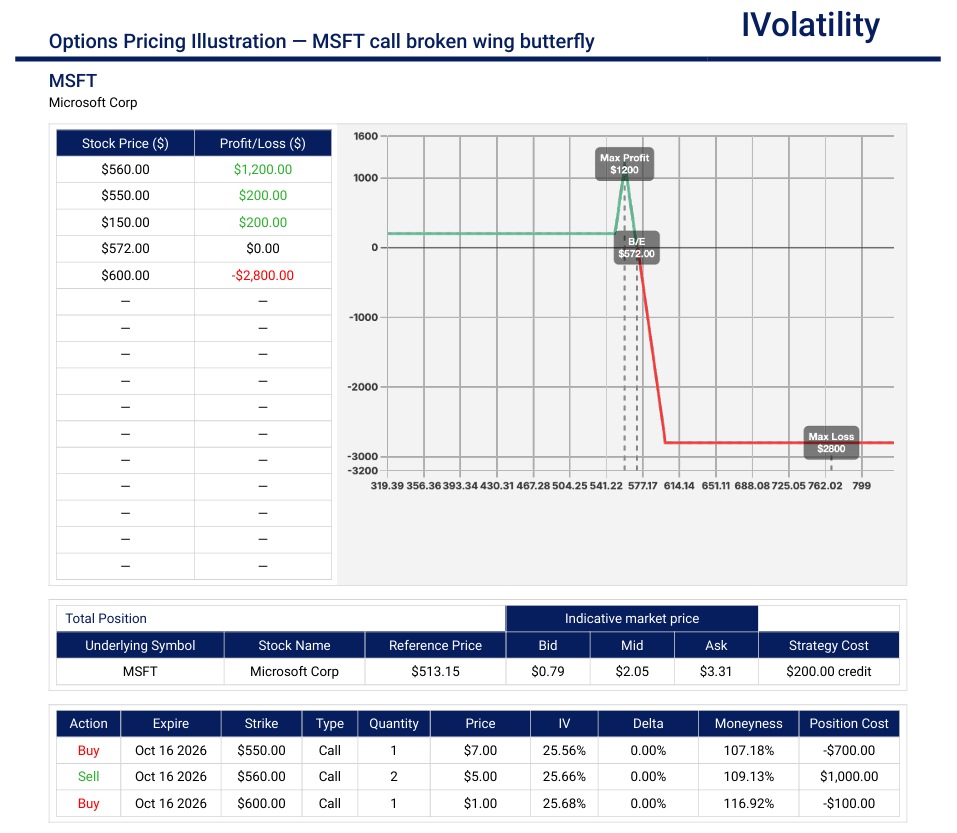This screenshot has width=957, height=833.
Task: Click the $560.00 strike cell in legs table
Action: click(x=261, y=776)
